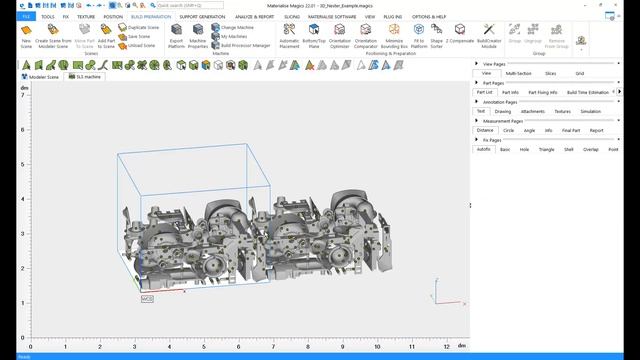The image size is (640, 360).
Task: Open the FILE menu
Action: 26,16
